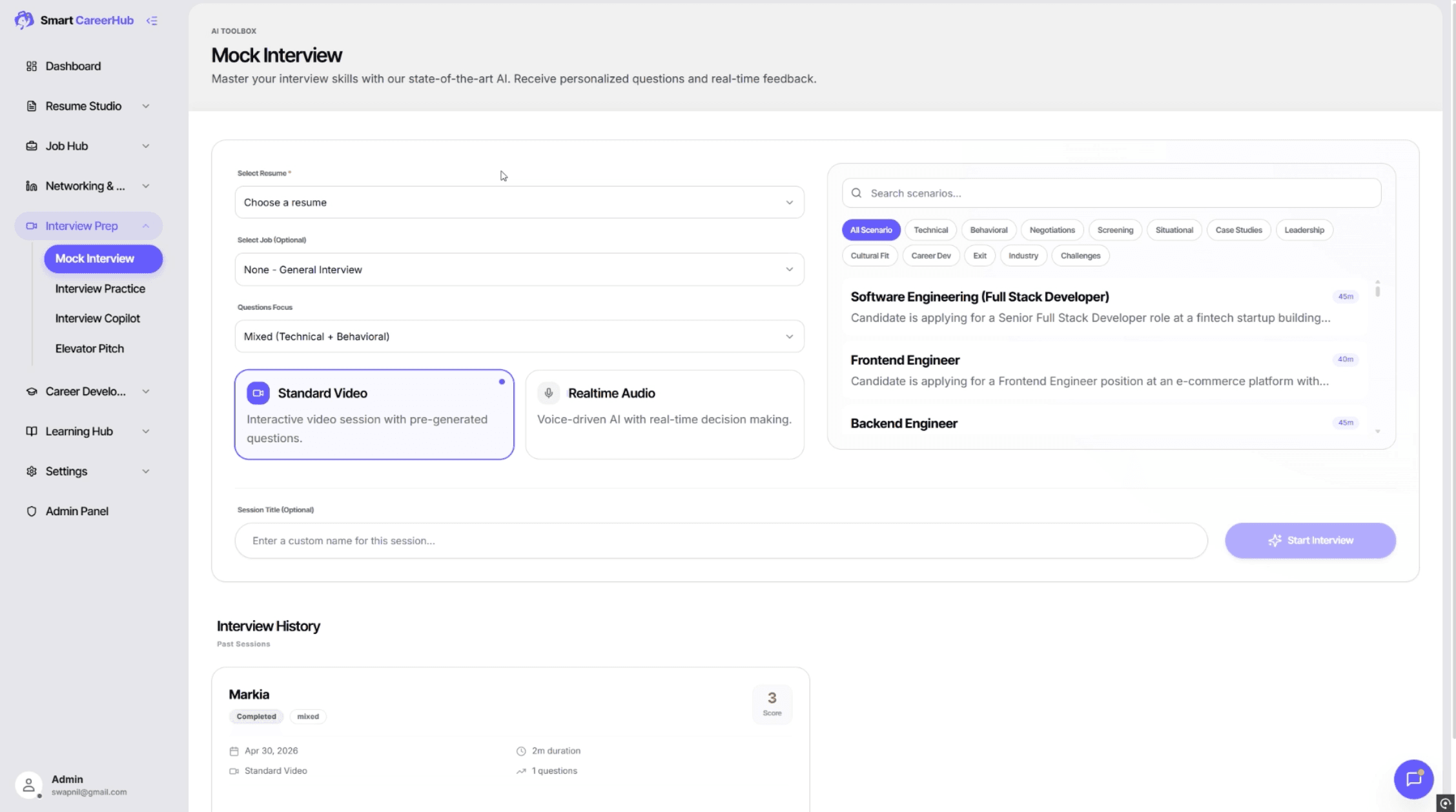
Task: Select the Realtime Audio interview mode
Action: point(664,414)
